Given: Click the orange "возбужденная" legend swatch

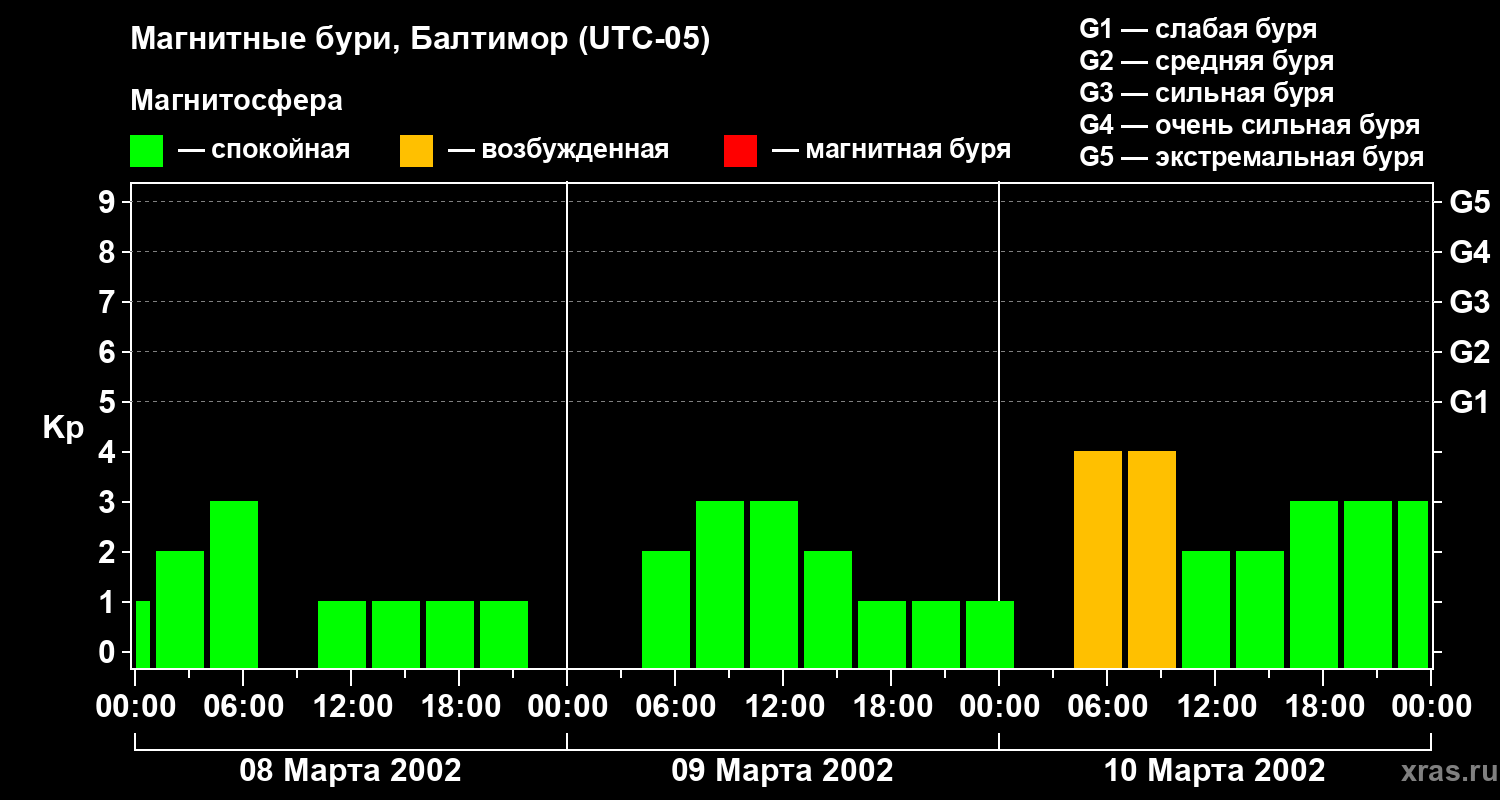Looking at the screenshot, I should (416, 151).
